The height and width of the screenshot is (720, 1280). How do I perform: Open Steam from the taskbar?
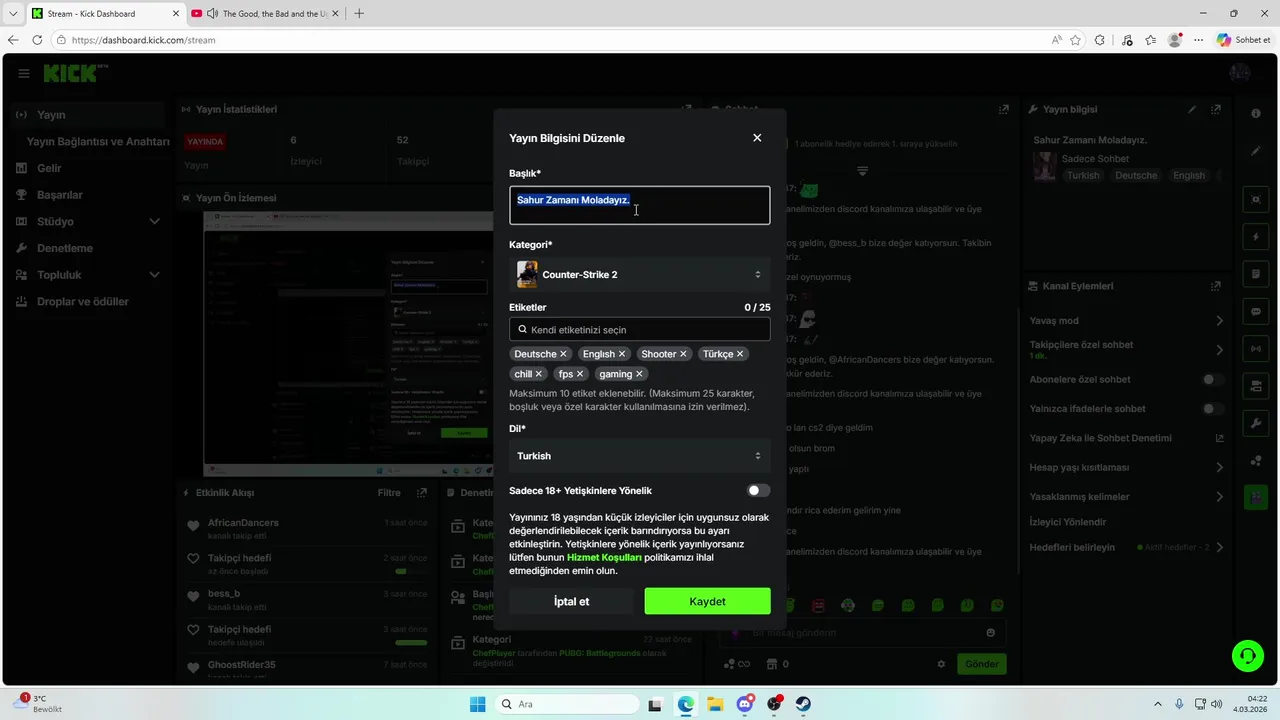tap(803, 704)
